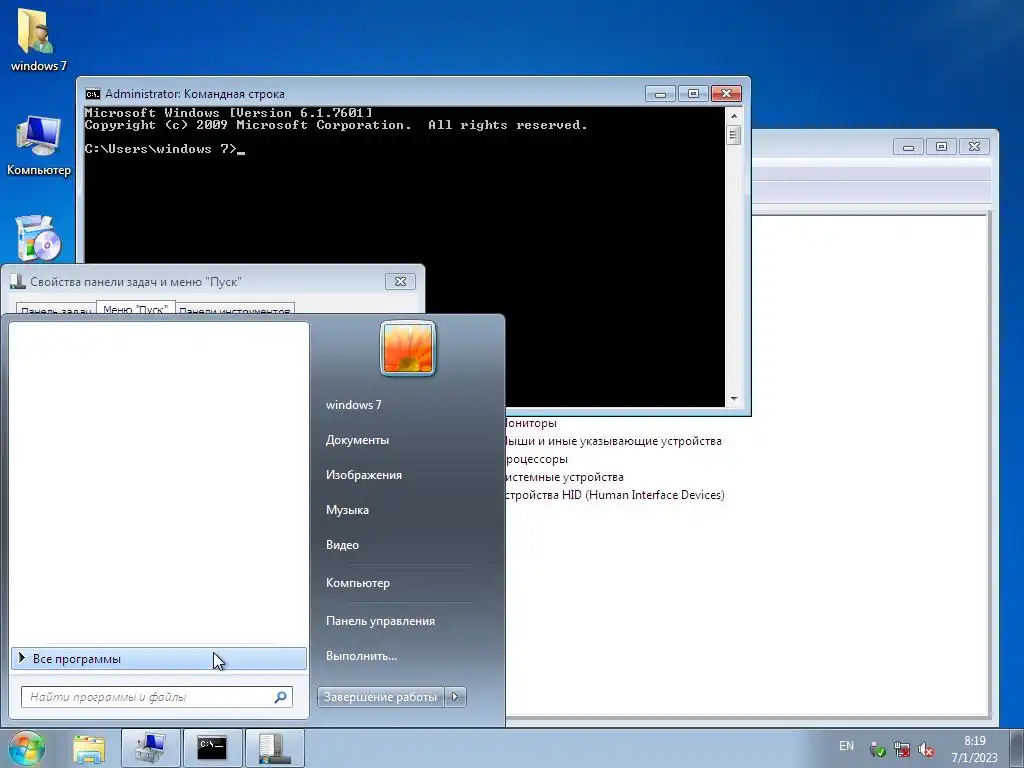Switch to the Command Prompt taskbar button
Viewport: 1024px width, 768px height.
point(212,748)
